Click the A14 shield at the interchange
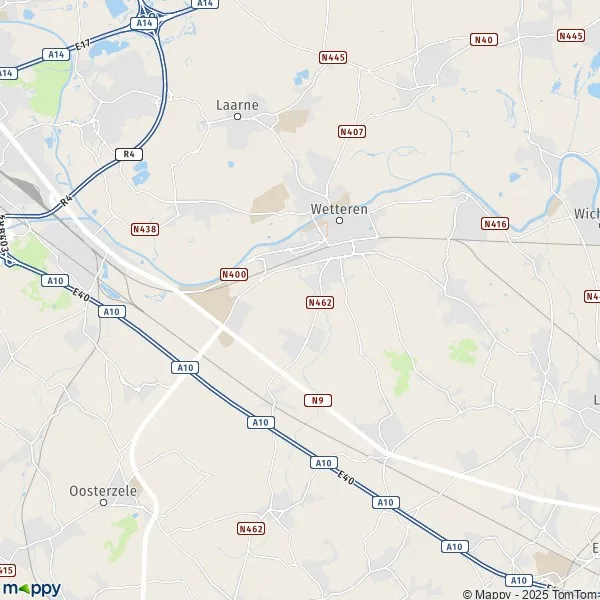 (144, 23)
